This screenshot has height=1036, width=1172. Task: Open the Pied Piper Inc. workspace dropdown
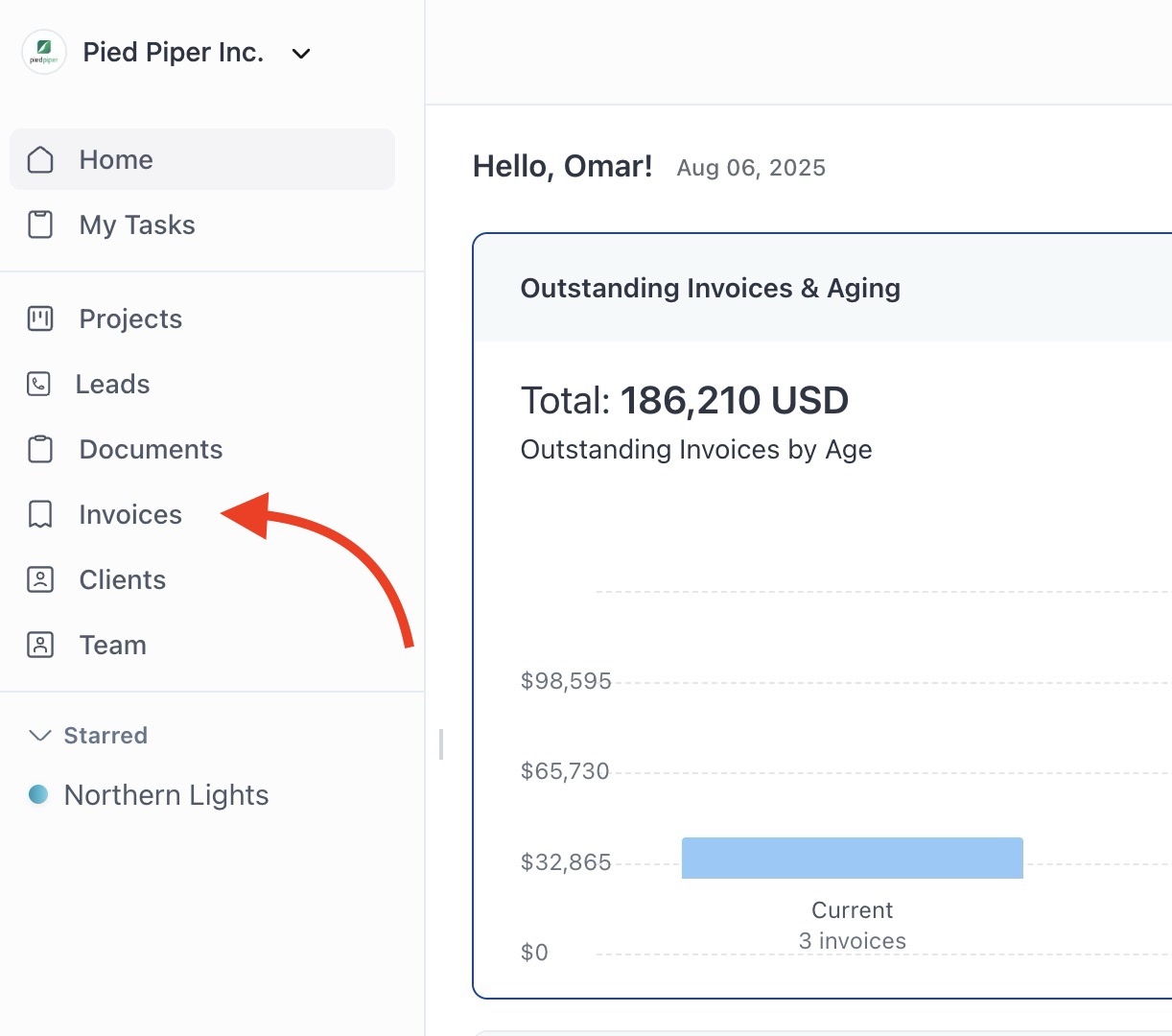pos(173,53)
